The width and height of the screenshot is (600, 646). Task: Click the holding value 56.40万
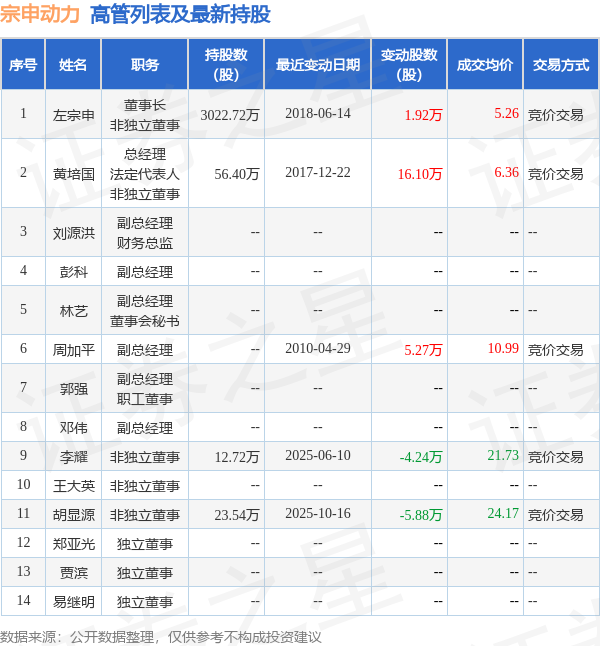pos(237,174)
